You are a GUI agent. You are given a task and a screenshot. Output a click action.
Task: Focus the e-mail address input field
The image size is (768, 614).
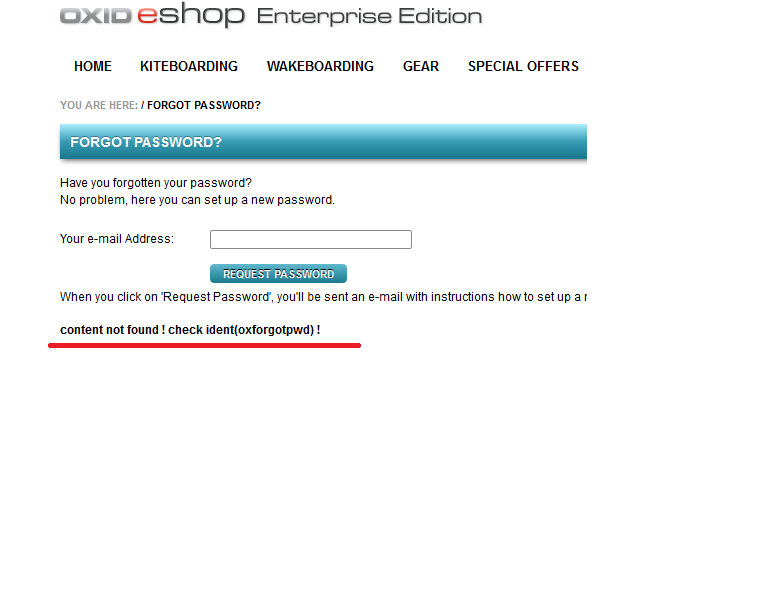311,239
